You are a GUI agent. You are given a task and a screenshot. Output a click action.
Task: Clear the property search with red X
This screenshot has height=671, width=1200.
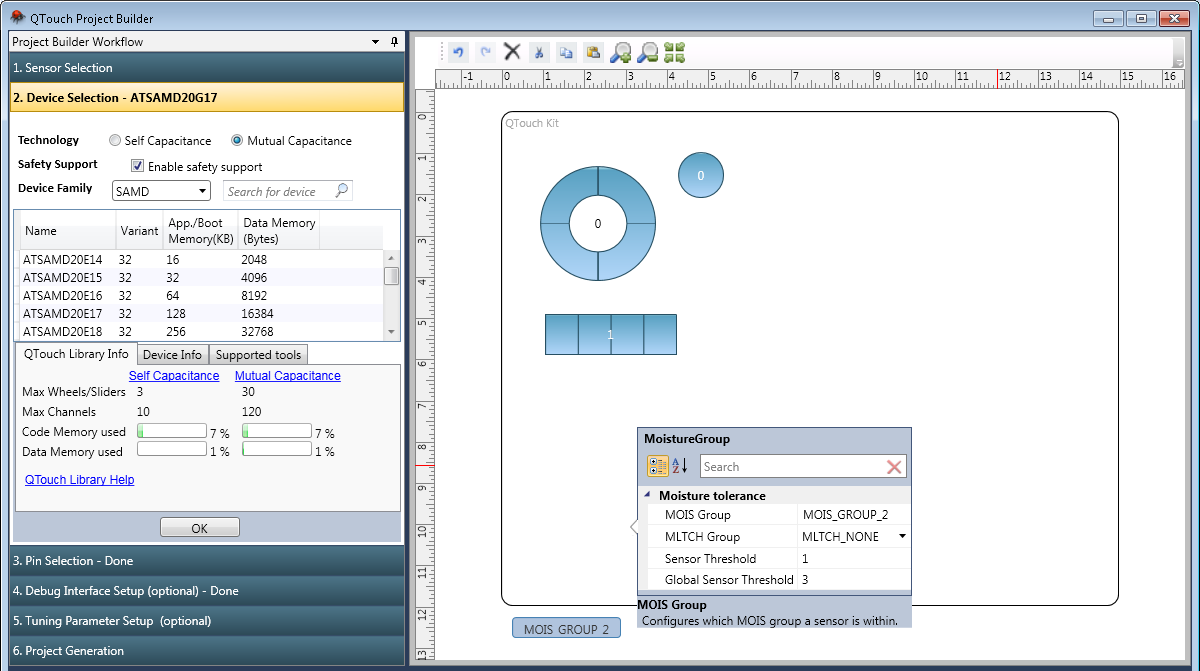(894, 467)
